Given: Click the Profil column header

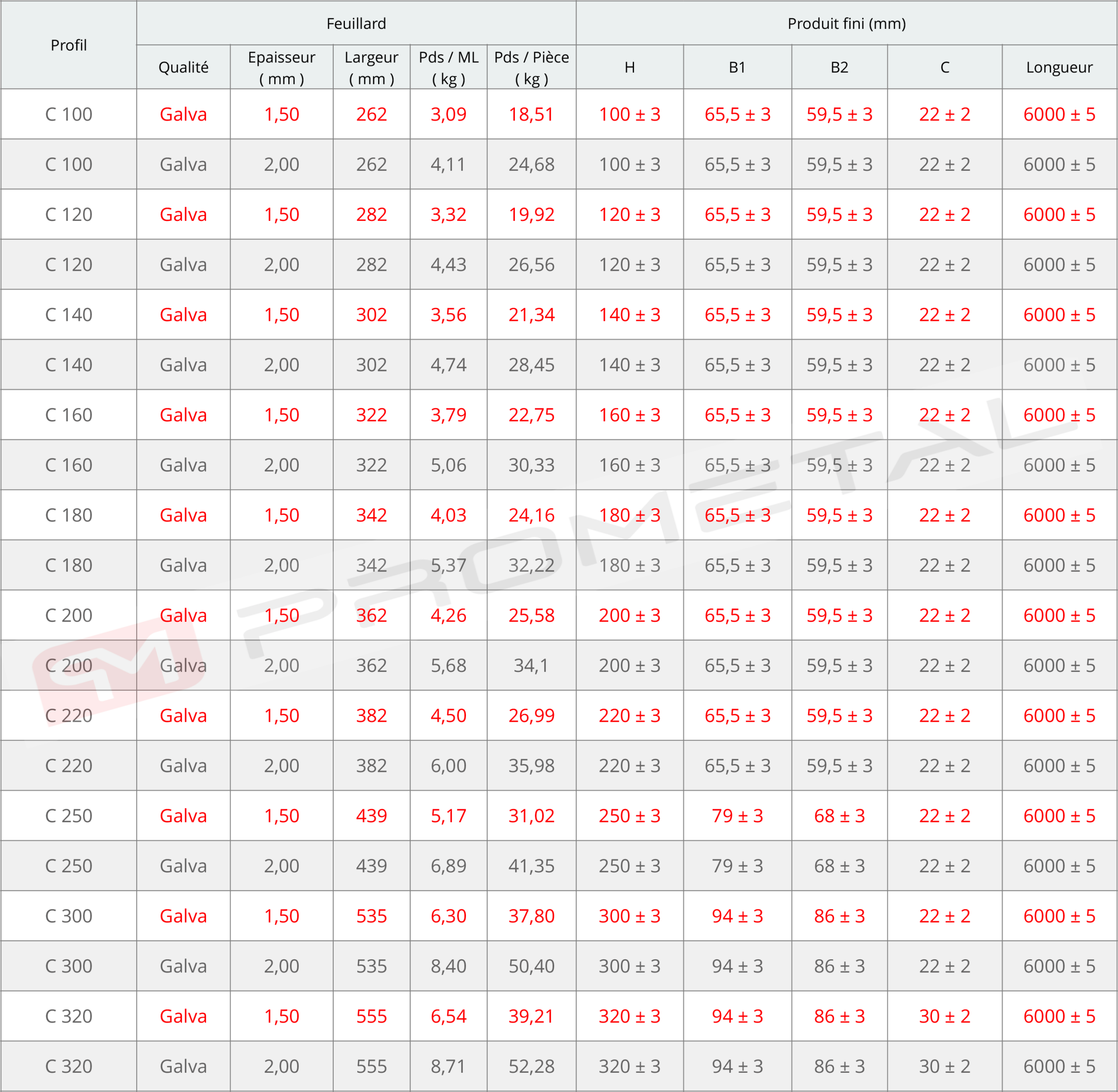Looking at the screenshot, I should pos(68,45).
